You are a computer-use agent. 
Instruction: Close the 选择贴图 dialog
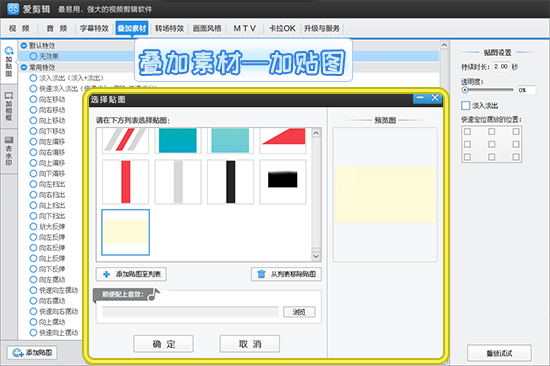(435, 98)
